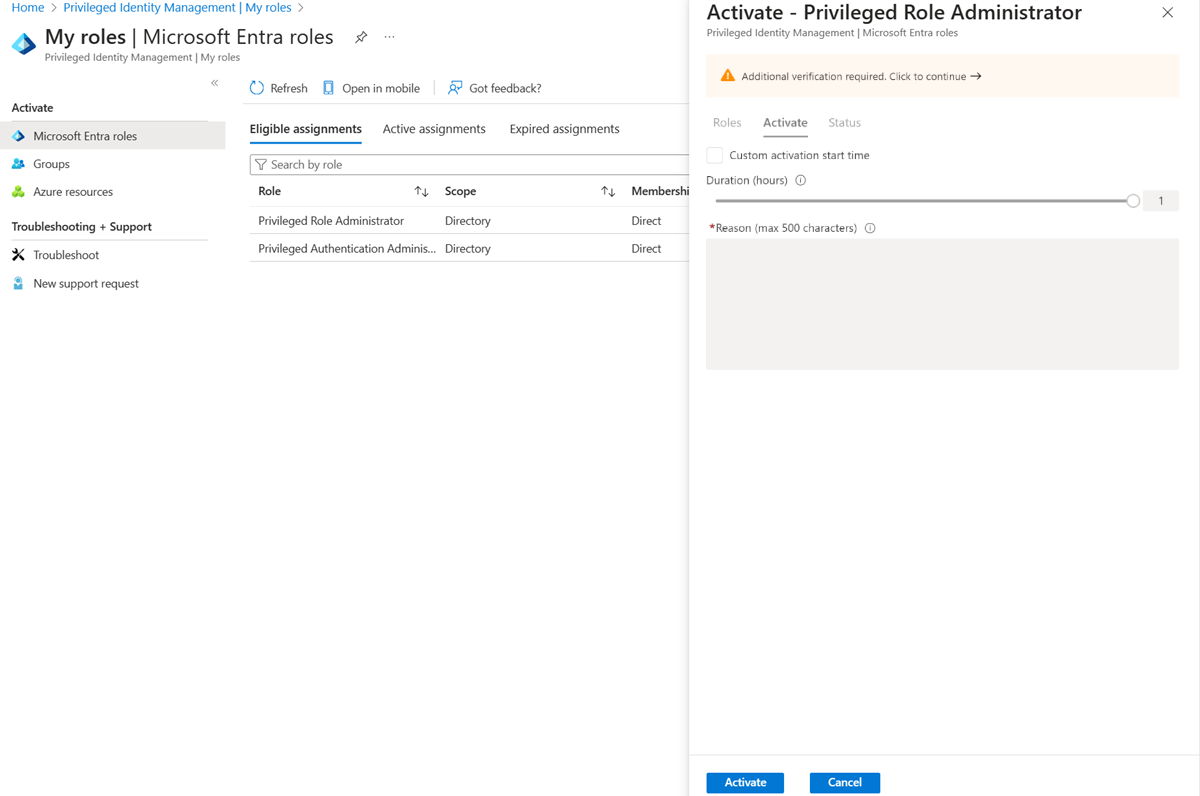Collapse the left navigation pane
Screen dimensions: 1200x796
(214, 83)
